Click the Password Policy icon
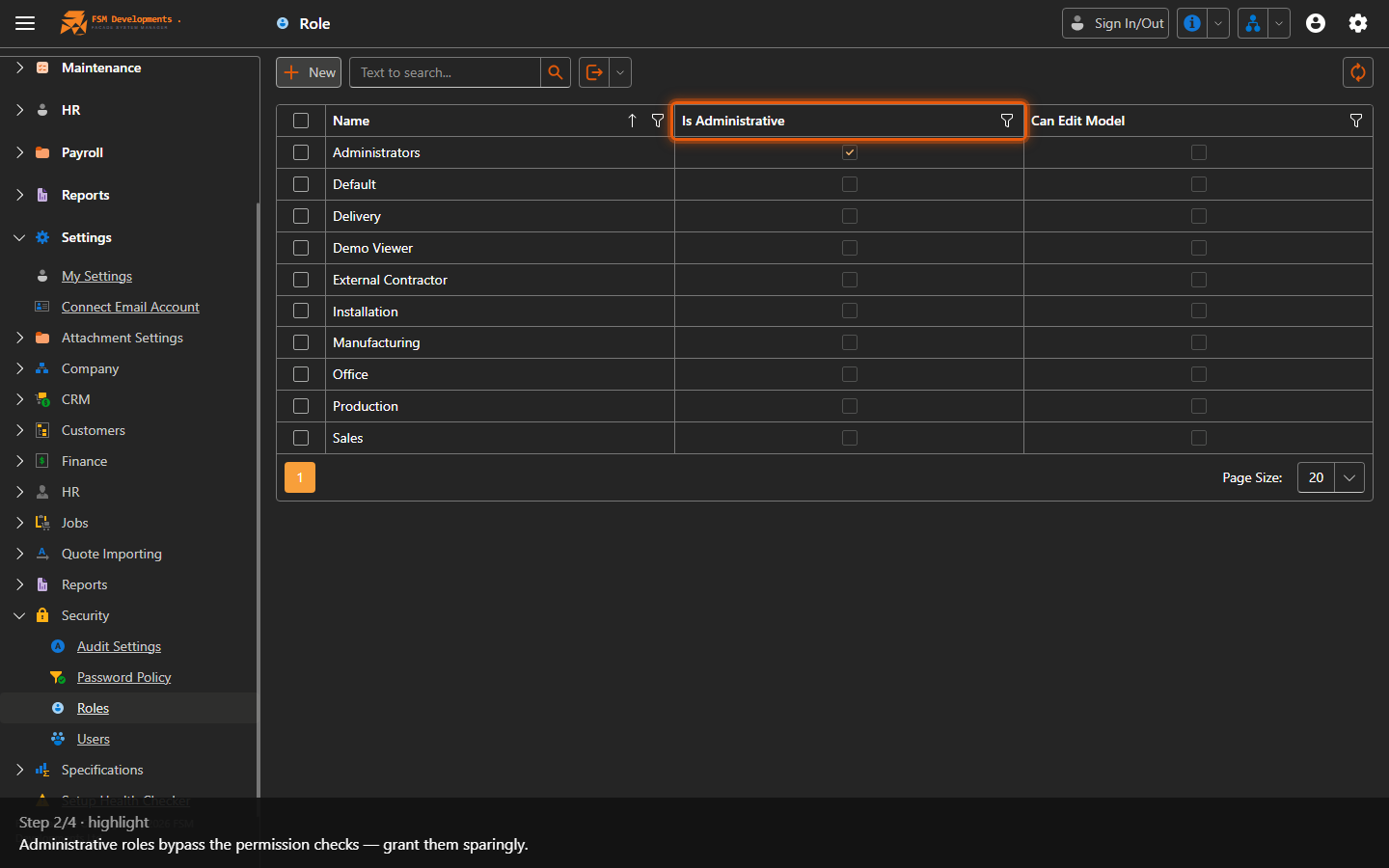The height and width of the screenshot is (868, 1389). coord(58,677)
